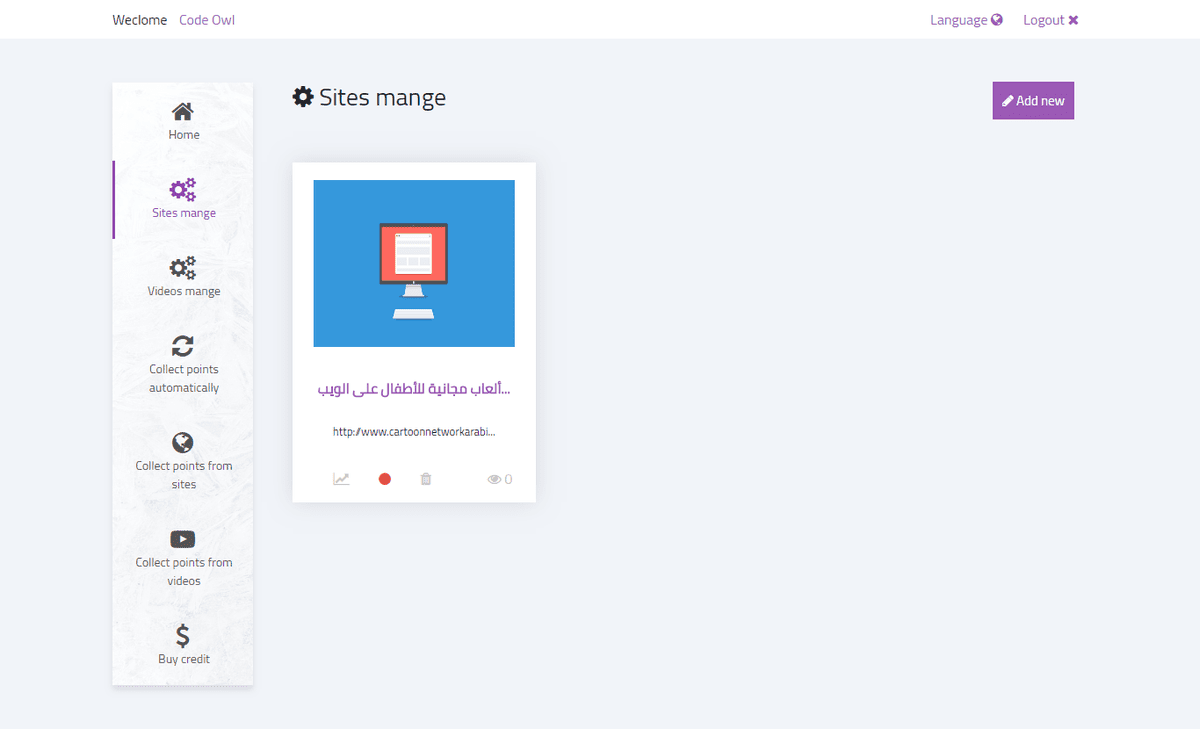Click the Home icon in the sidebar

tap(183, 110)
